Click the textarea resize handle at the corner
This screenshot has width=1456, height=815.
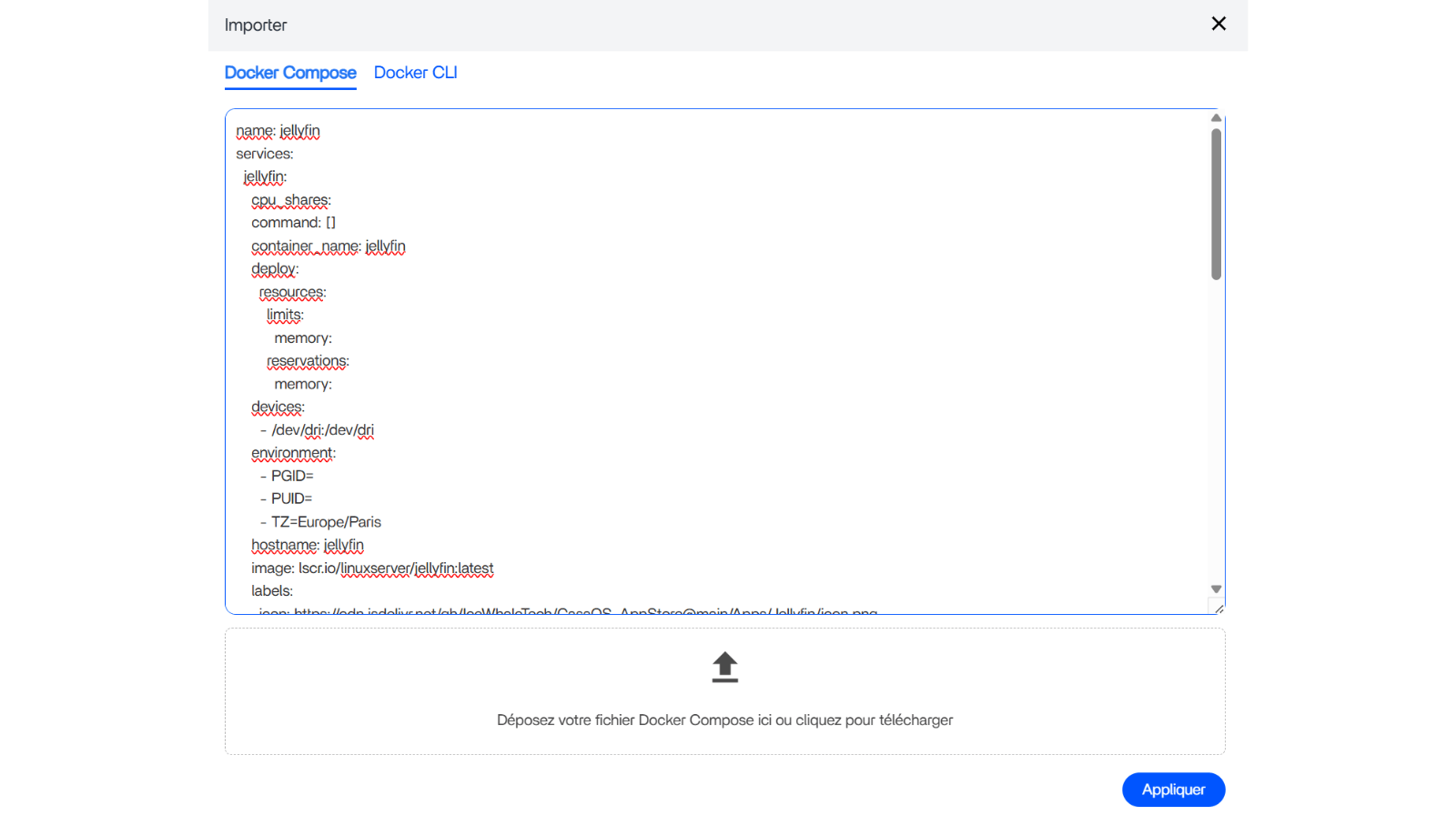pyautogui.click(x=1218, y=609)
